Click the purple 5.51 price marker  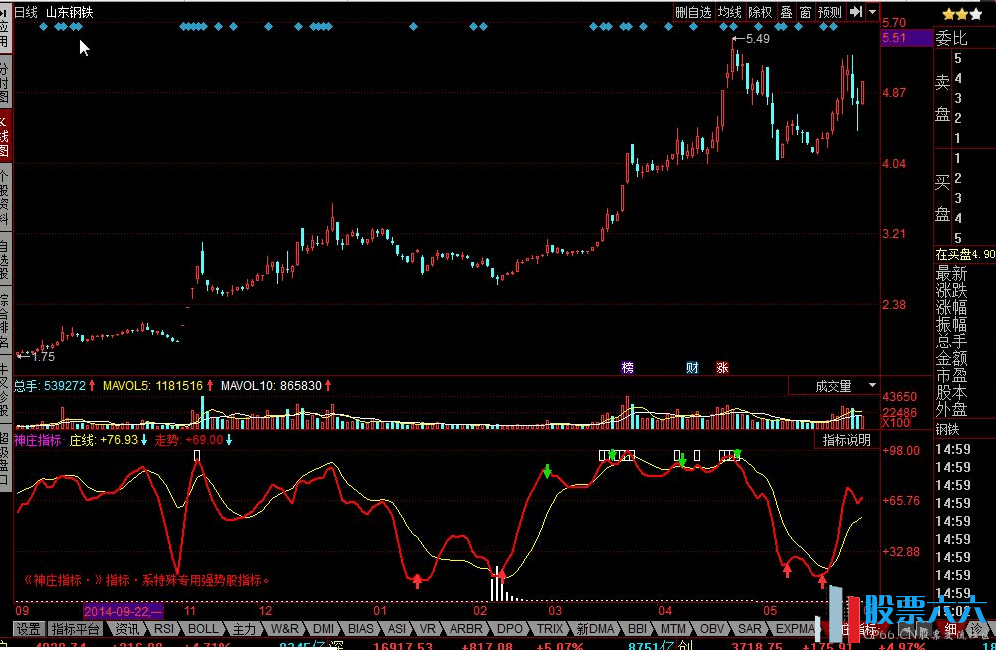(893, 38)
